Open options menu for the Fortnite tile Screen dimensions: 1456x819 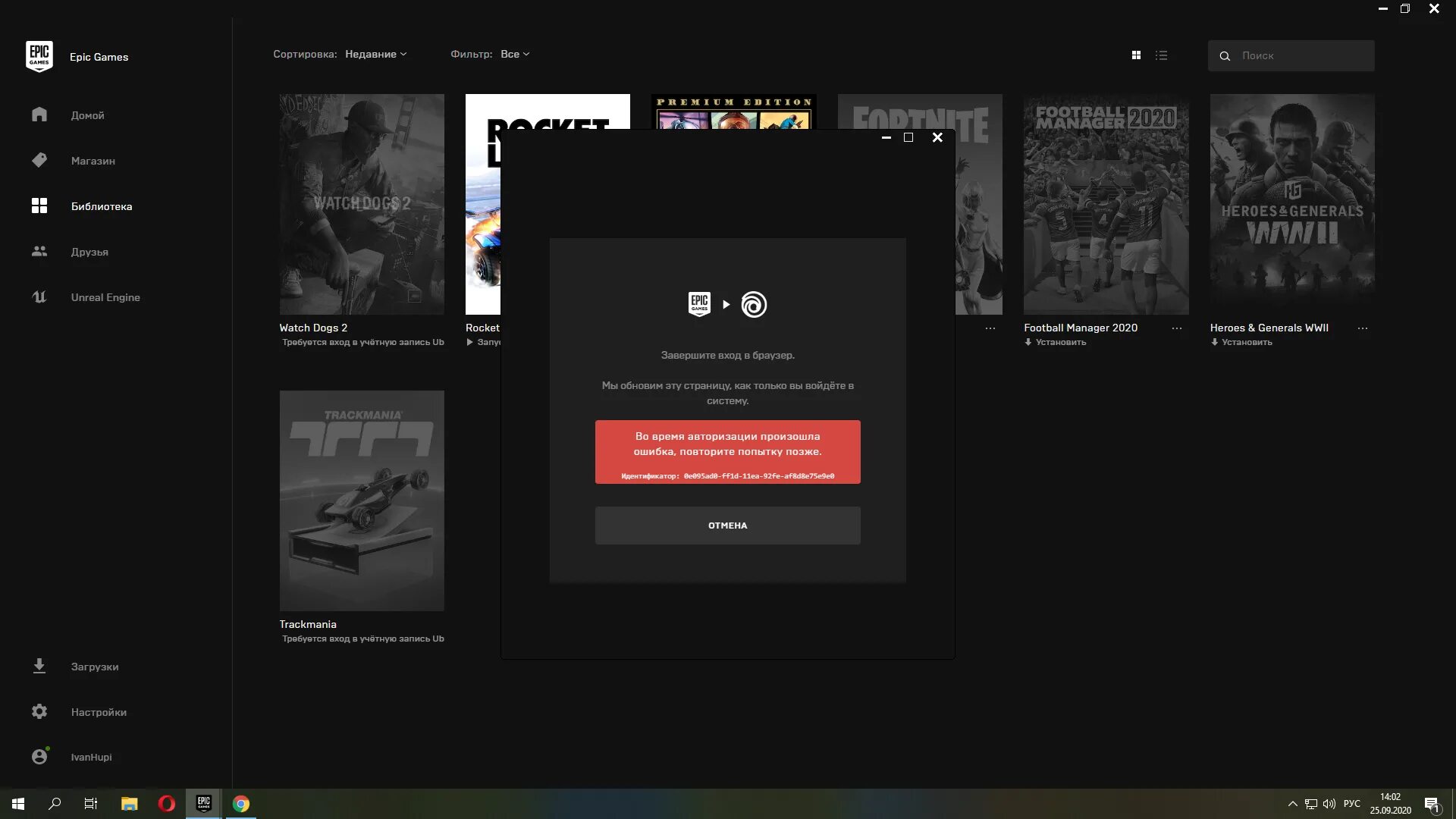pos(990,328)
